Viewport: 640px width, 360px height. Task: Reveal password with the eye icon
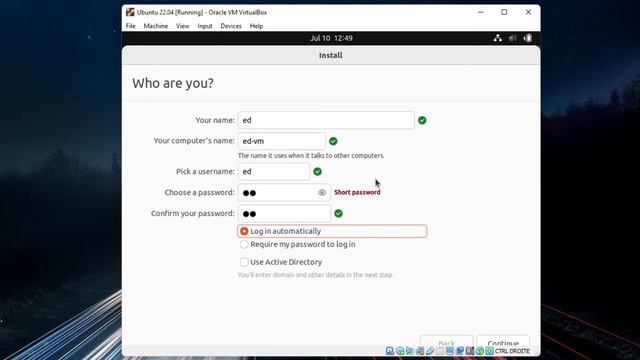[322, 193]
